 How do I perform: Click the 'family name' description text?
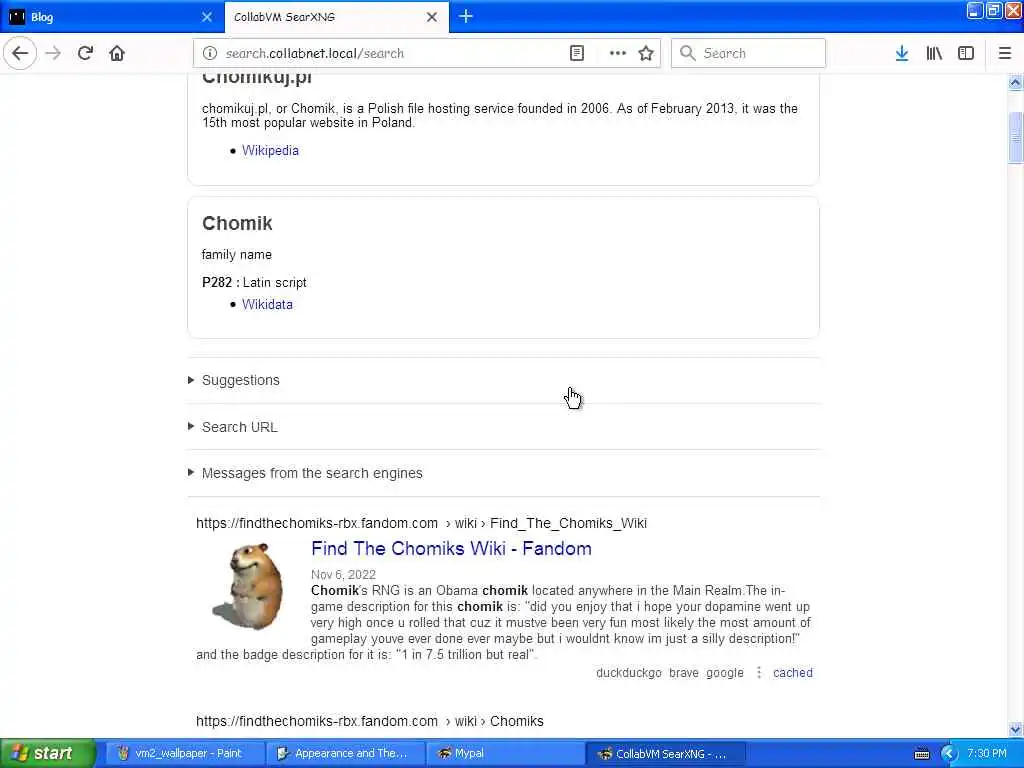[x=236, y=255]
